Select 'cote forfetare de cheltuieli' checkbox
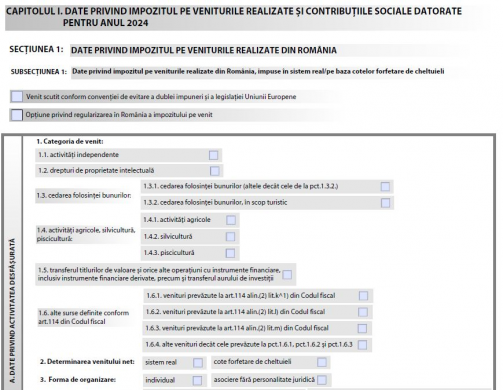Screen dimensions: 503x390 click(x=322, y=362)
